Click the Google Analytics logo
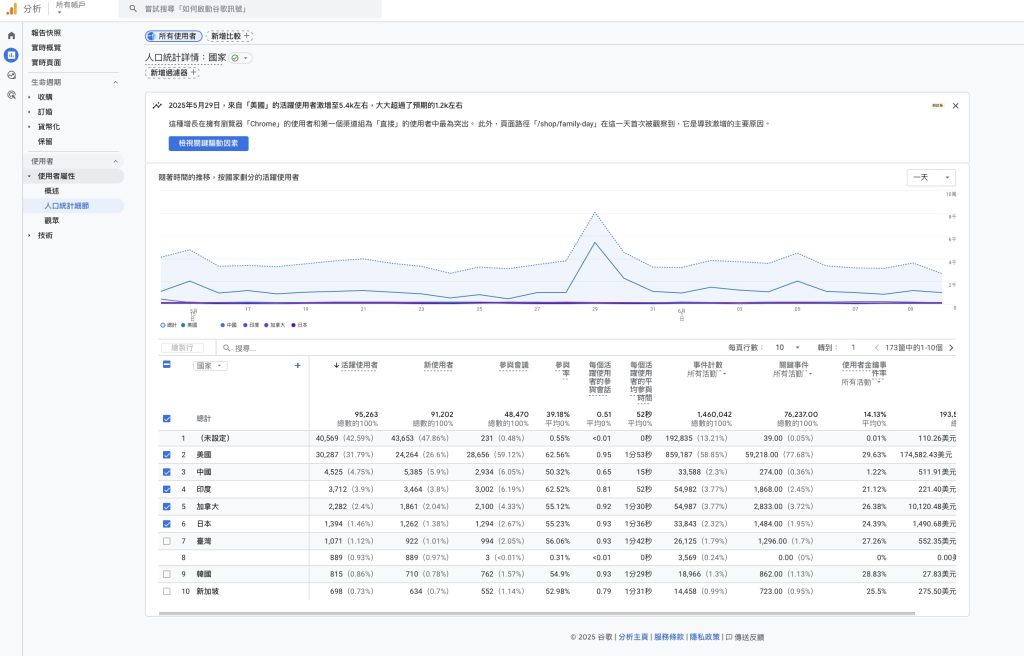This screenshot has width=1024, height=656. tap(12, 9)
